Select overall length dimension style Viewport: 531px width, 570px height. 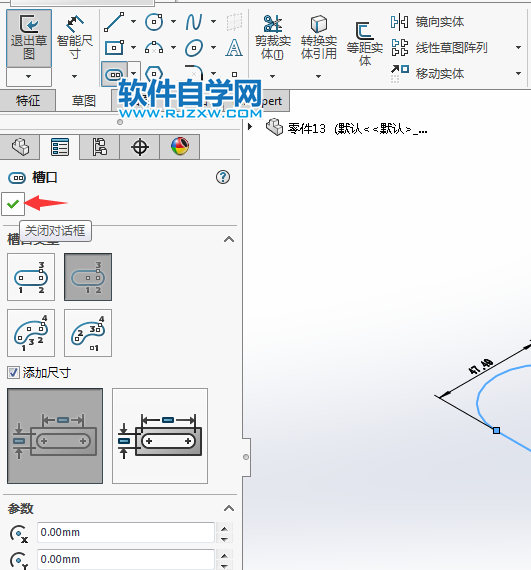(x=160, y=436)
